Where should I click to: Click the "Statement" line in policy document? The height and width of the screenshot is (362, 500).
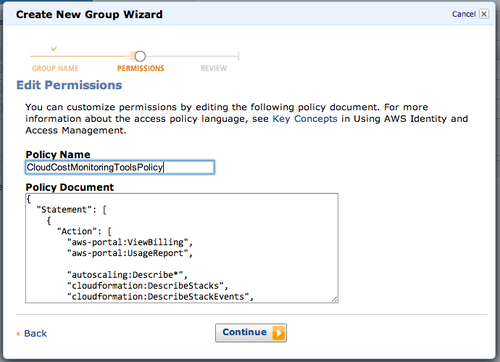click(71, 210)
